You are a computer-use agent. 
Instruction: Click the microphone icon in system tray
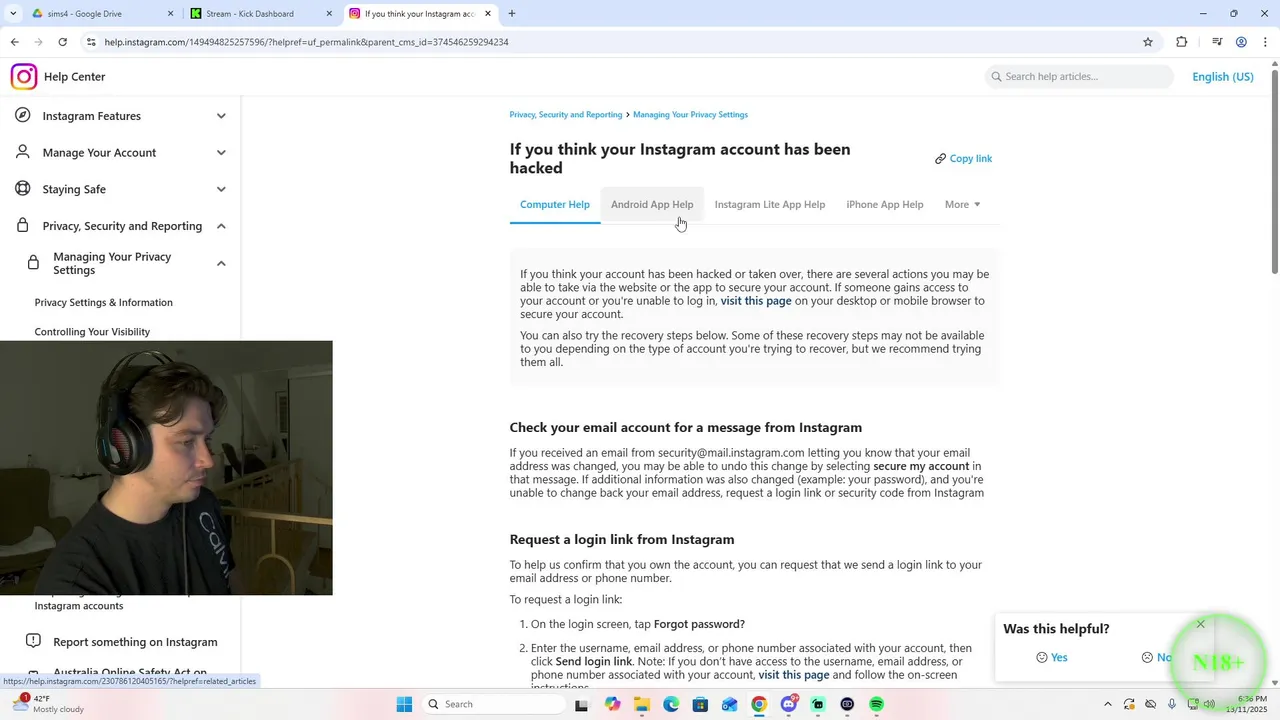tap(1172, 704)
